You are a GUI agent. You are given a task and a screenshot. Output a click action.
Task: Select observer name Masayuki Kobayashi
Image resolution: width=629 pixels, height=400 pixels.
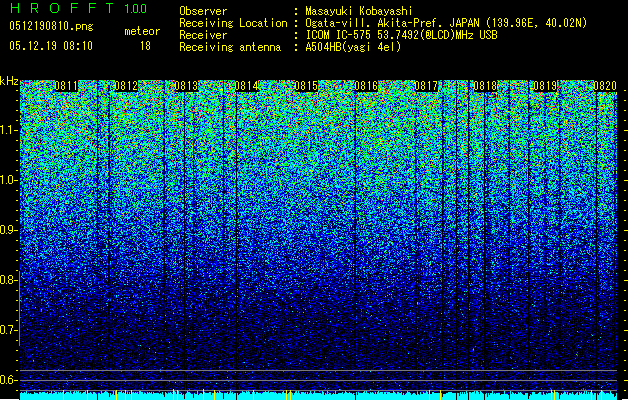[x=359, y=11]
